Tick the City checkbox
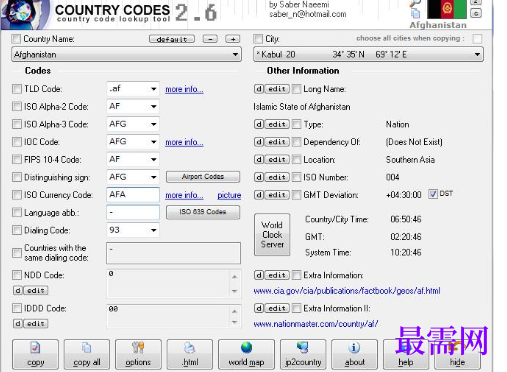This screenshot has height=372, width=507. [258, 39]
